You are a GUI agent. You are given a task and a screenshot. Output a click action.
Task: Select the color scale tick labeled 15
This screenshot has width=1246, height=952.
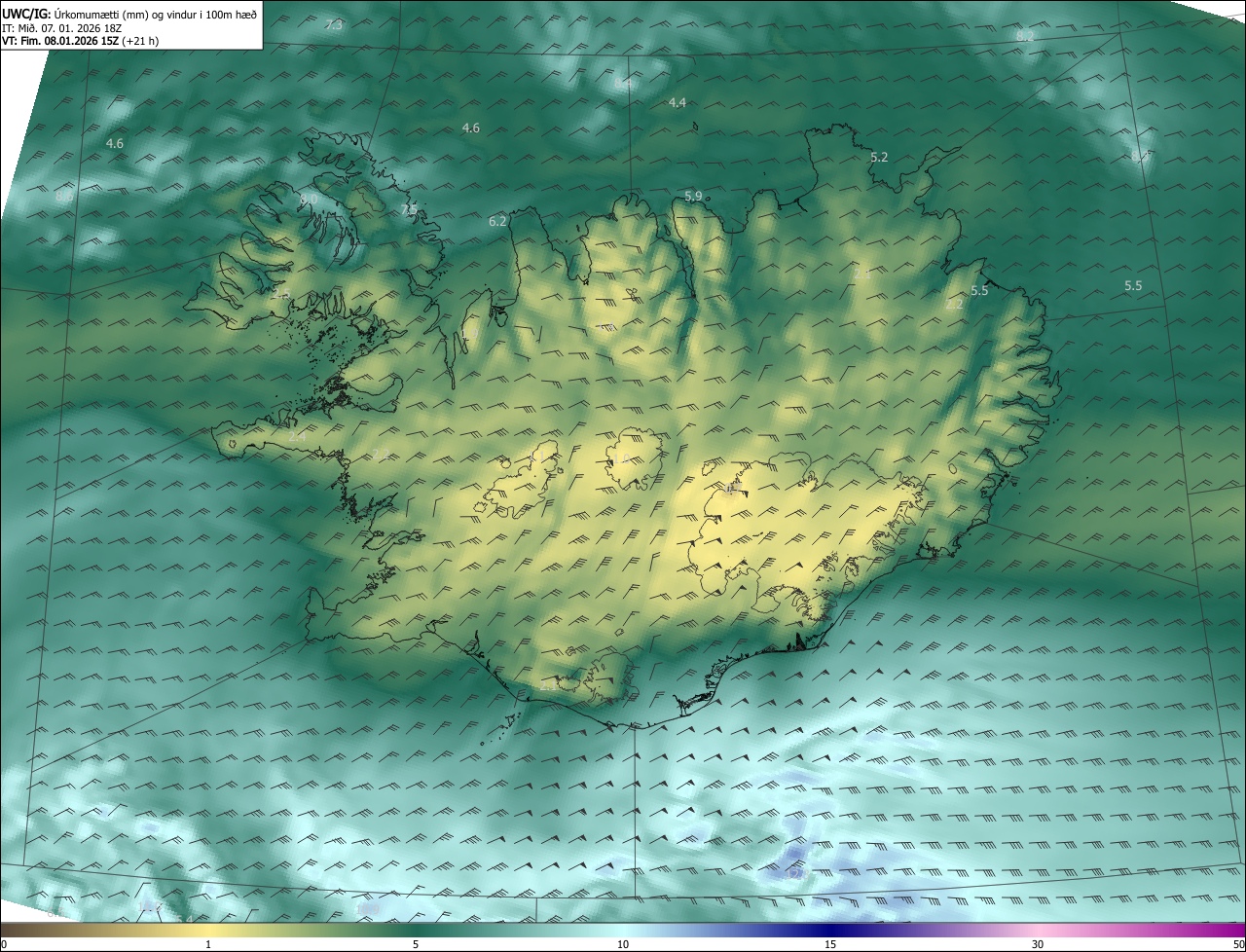830,945
